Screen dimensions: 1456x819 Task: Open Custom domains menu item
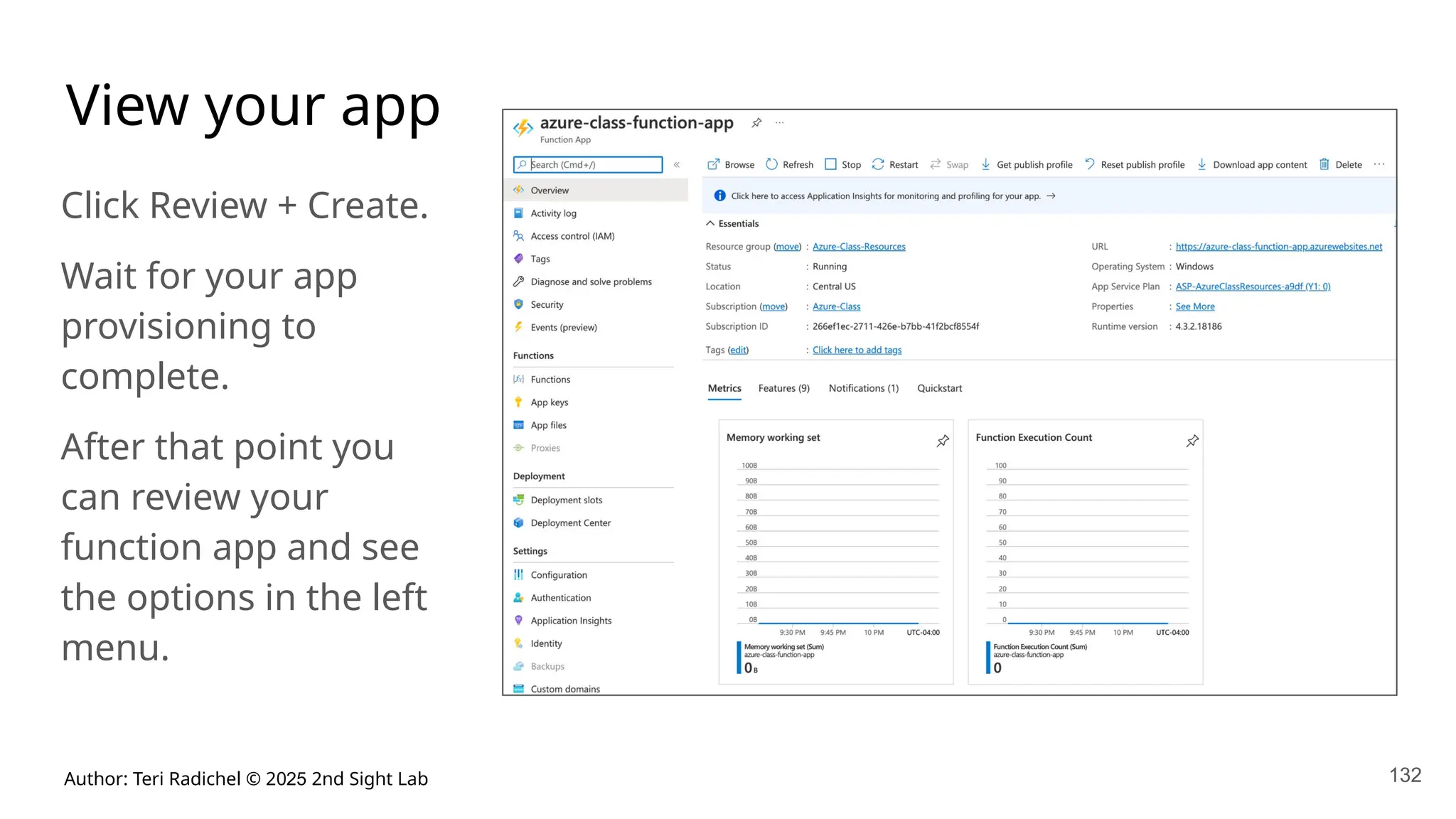click(x=565, y=689)
